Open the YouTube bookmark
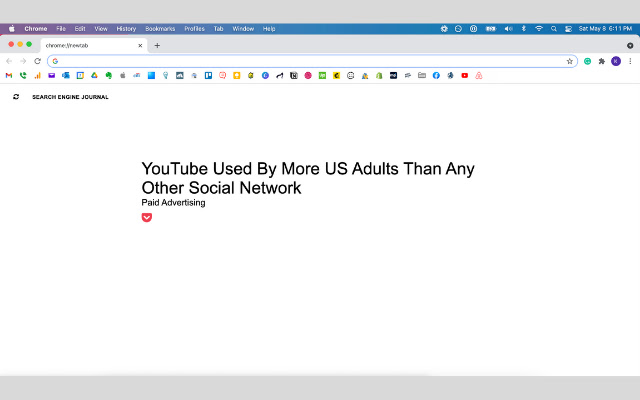This screenshot has width=640, height=400. tap(464, 76)
